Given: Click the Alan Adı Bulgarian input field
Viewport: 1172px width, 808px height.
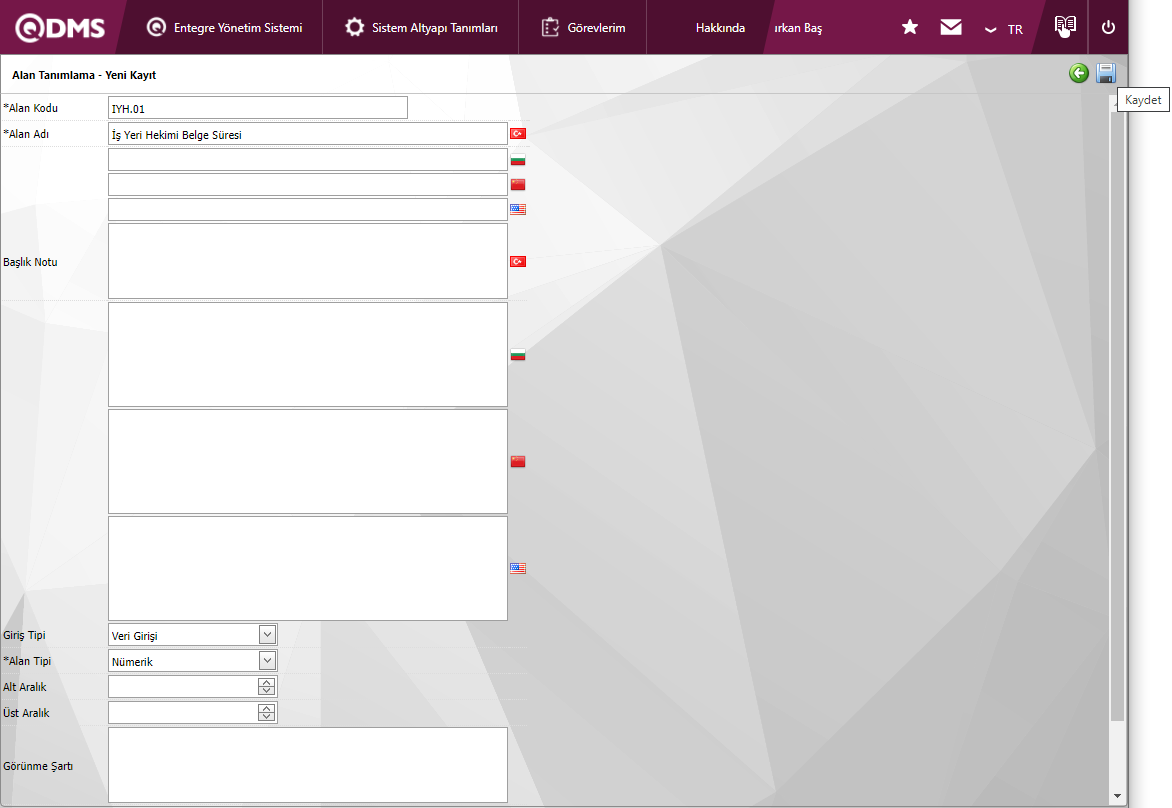Looking at the screenshot, I should coord(308,160).
